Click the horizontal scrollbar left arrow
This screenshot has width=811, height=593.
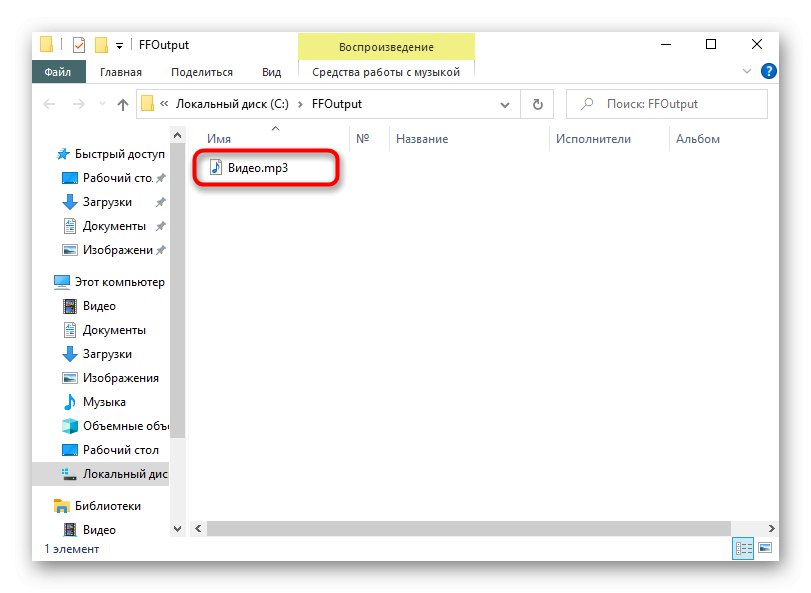[x=198, y=528]
